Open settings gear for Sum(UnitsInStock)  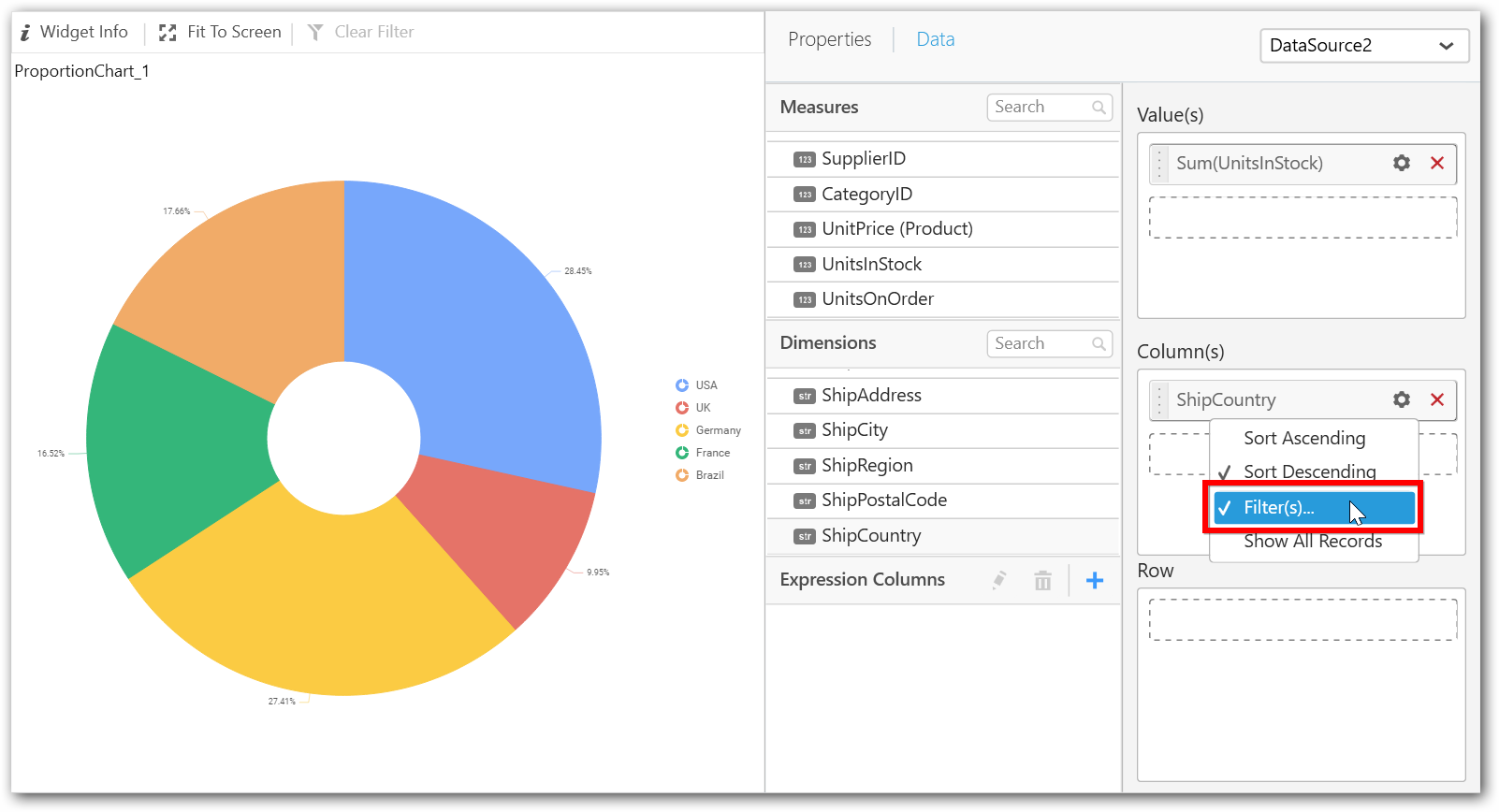pyautogui.click(x=1401, y=163)
